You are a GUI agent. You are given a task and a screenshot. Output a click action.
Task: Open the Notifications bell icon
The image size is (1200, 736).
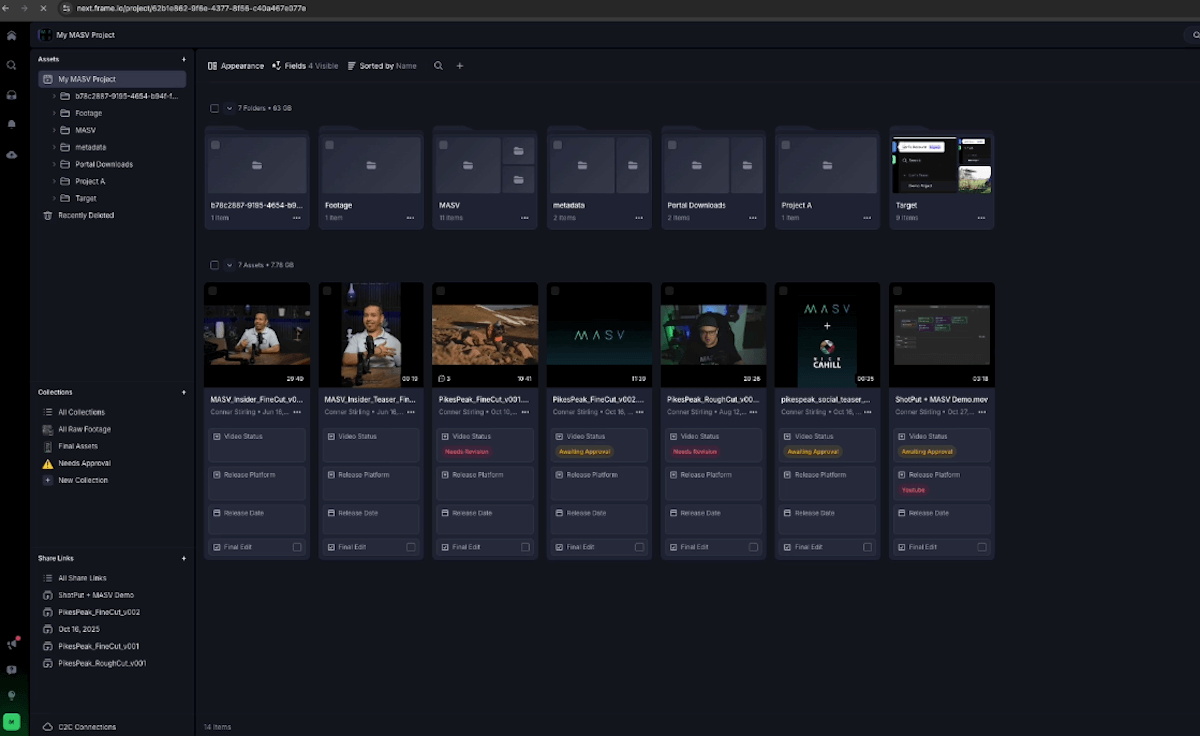point(11,124)
